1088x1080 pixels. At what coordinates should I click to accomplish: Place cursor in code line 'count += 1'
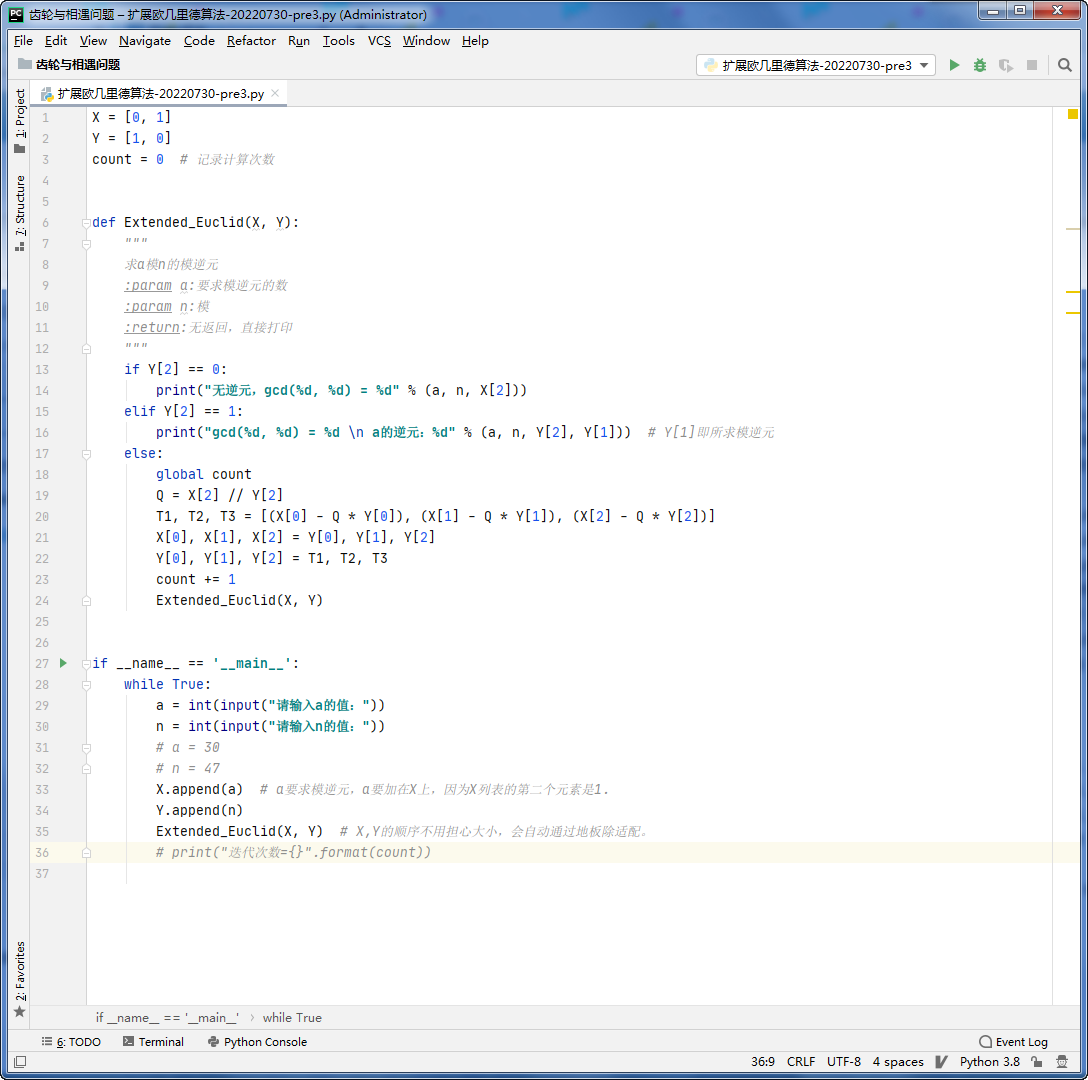click(196, 580)
